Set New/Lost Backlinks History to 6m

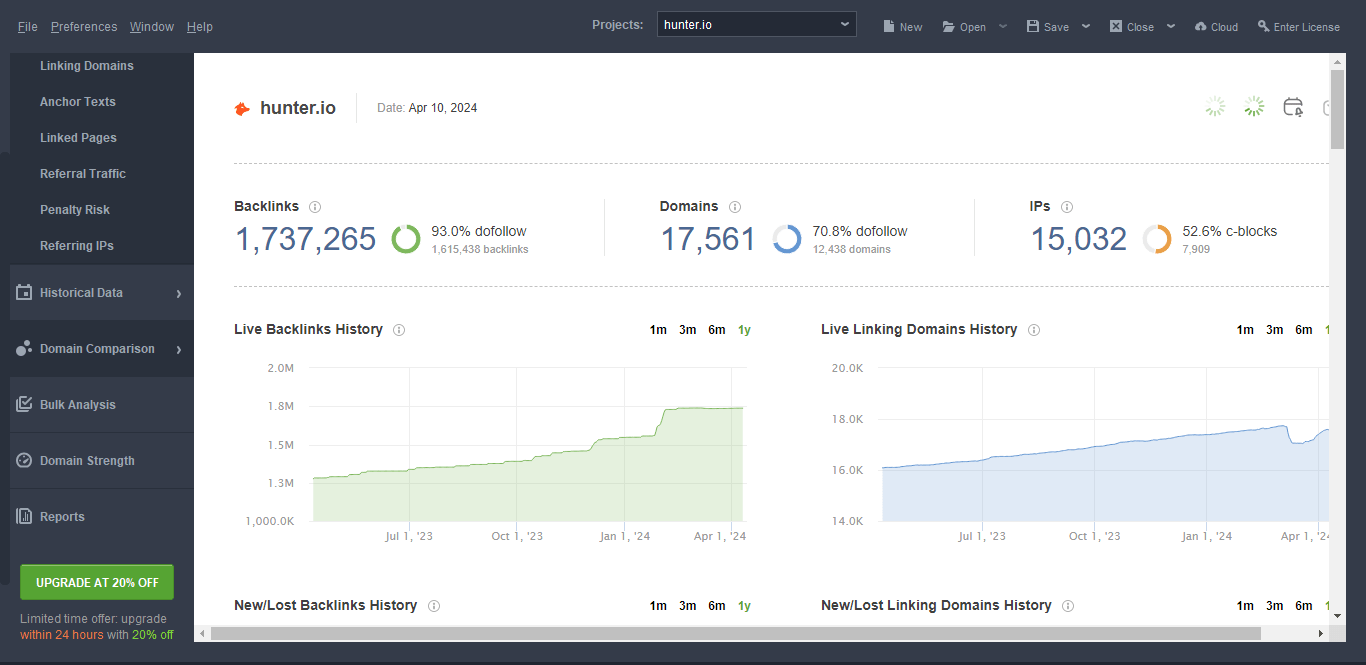[717, 606]
